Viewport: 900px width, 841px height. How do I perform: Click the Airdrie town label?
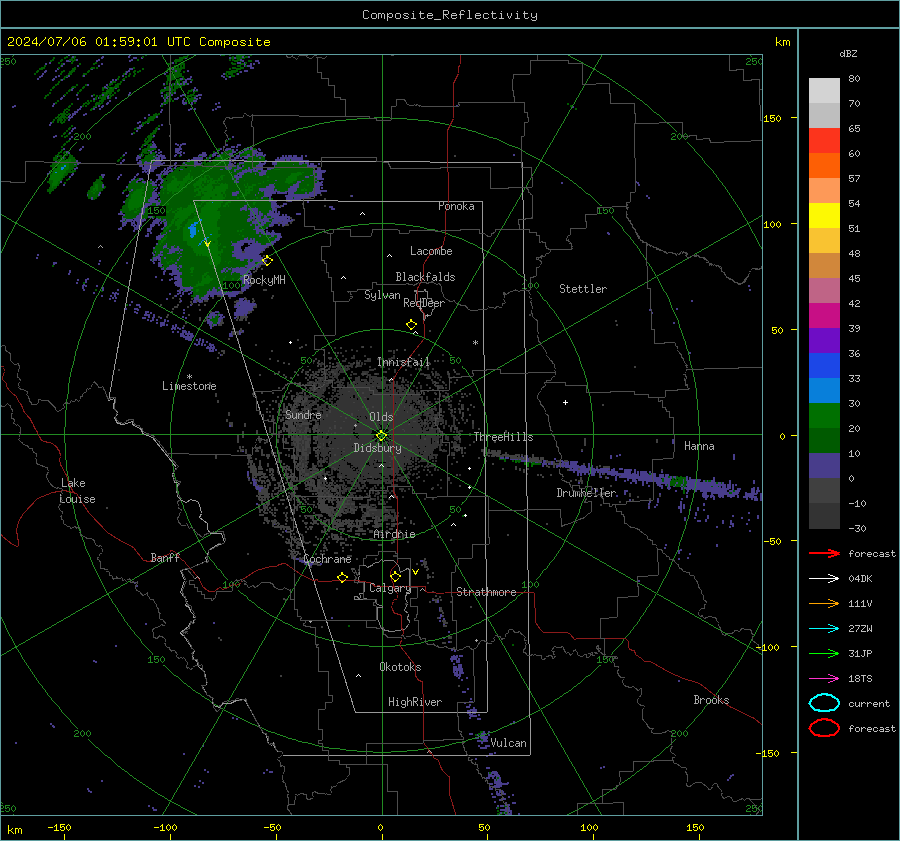(x=394, y=534)
